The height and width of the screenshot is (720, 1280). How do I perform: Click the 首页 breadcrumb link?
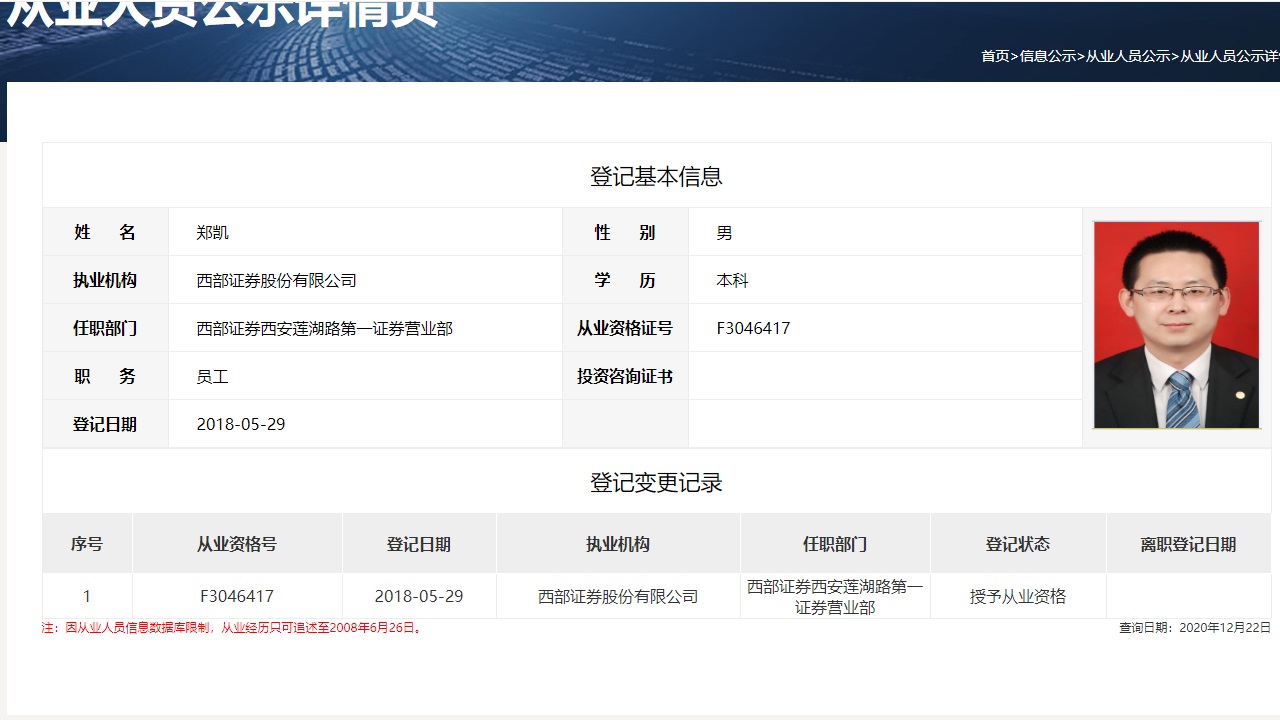(x=995, y=56)
